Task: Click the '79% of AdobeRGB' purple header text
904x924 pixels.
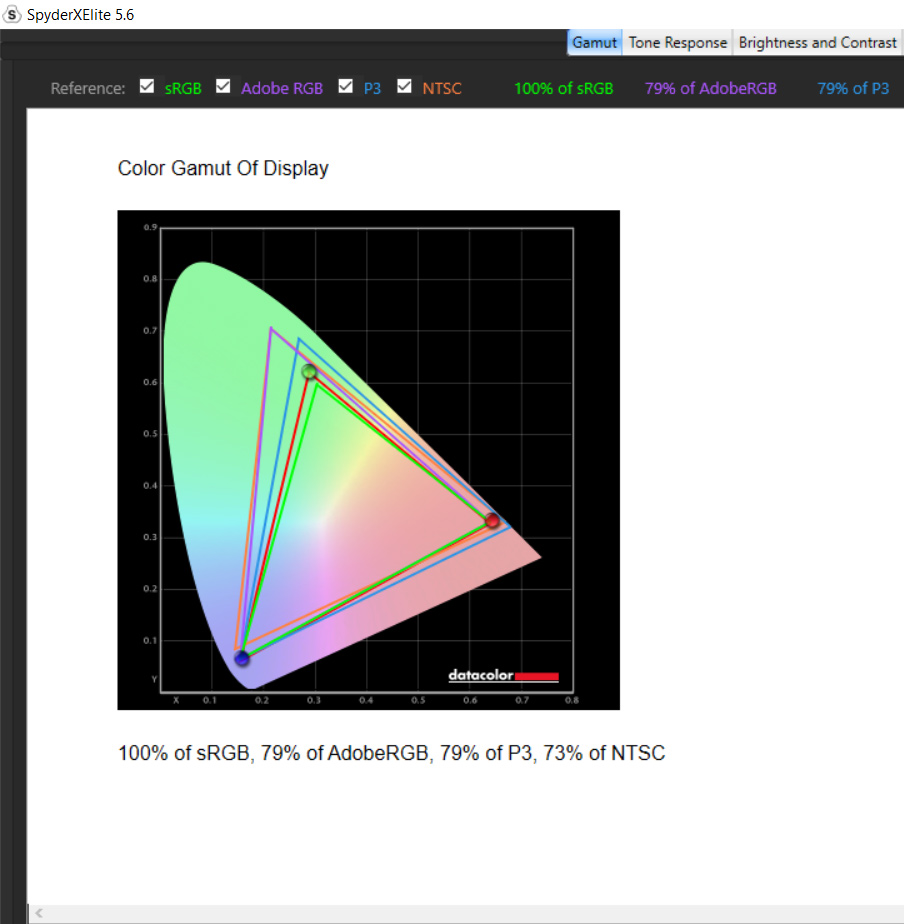Action: [x=710, y=88]
